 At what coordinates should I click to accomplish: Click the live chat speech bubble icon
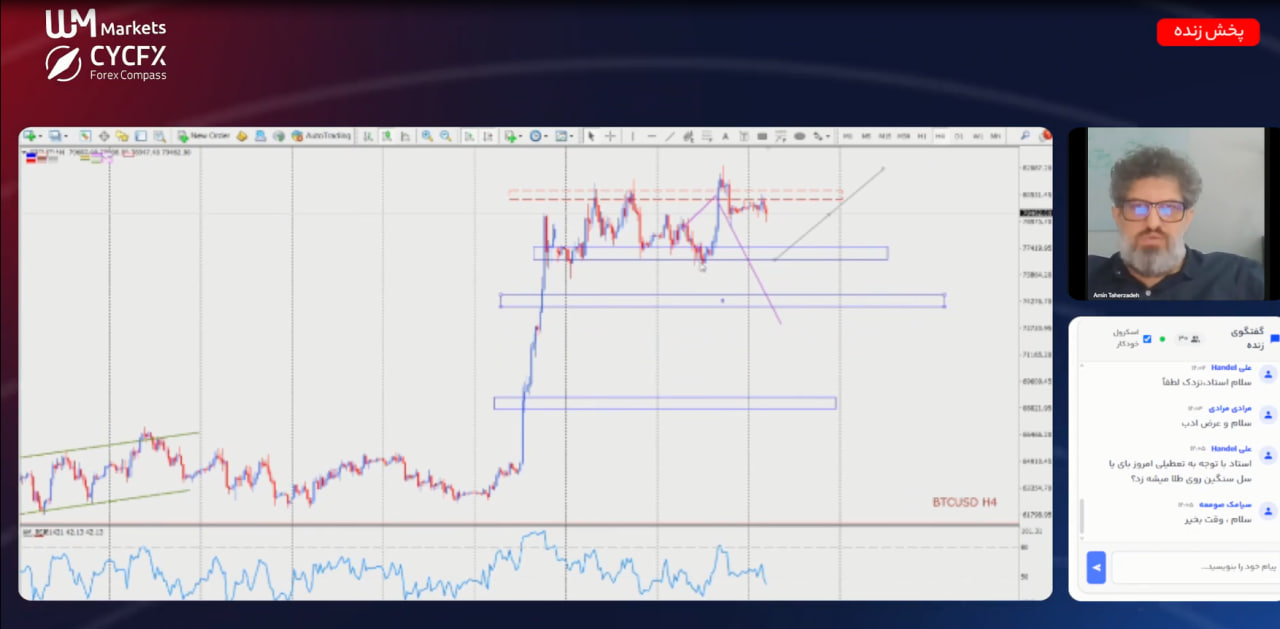pyautogui.click(x=1274, y=339)
